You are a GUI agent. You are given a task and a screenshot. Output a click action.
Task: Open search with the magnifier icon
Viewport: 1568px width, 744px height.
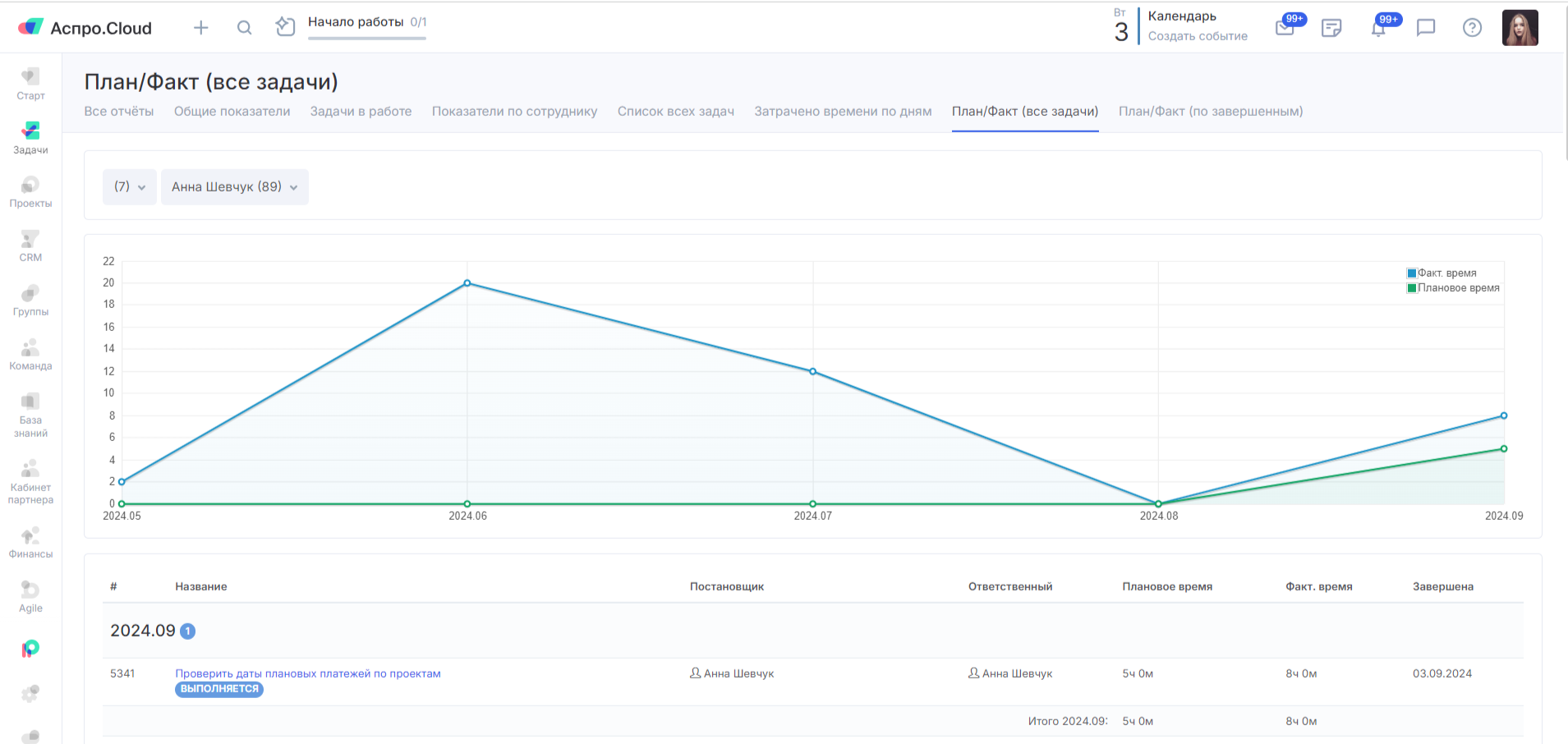(x=244, y=28)
